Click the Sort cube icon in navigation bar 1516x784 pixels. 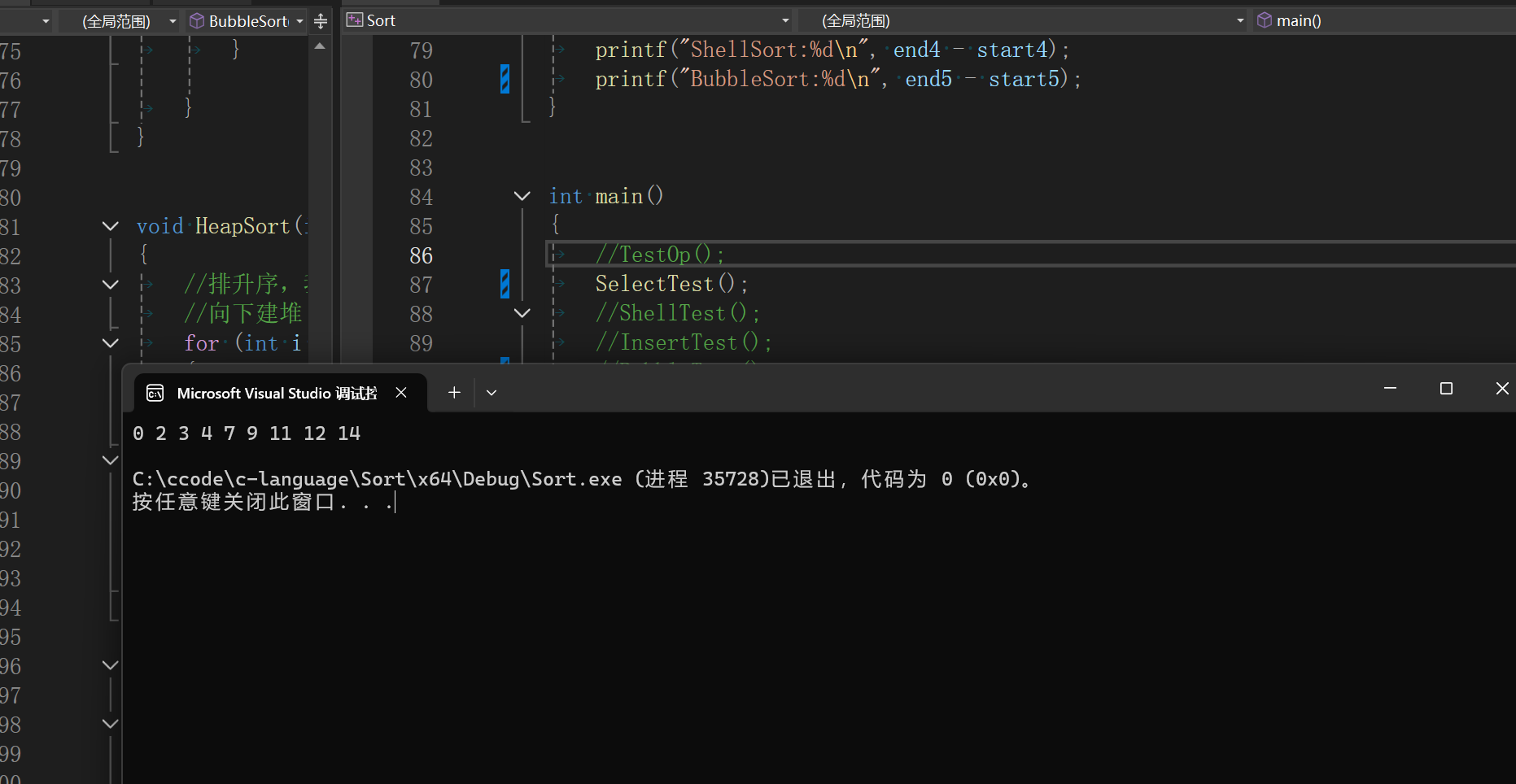[x=354, y=20]
